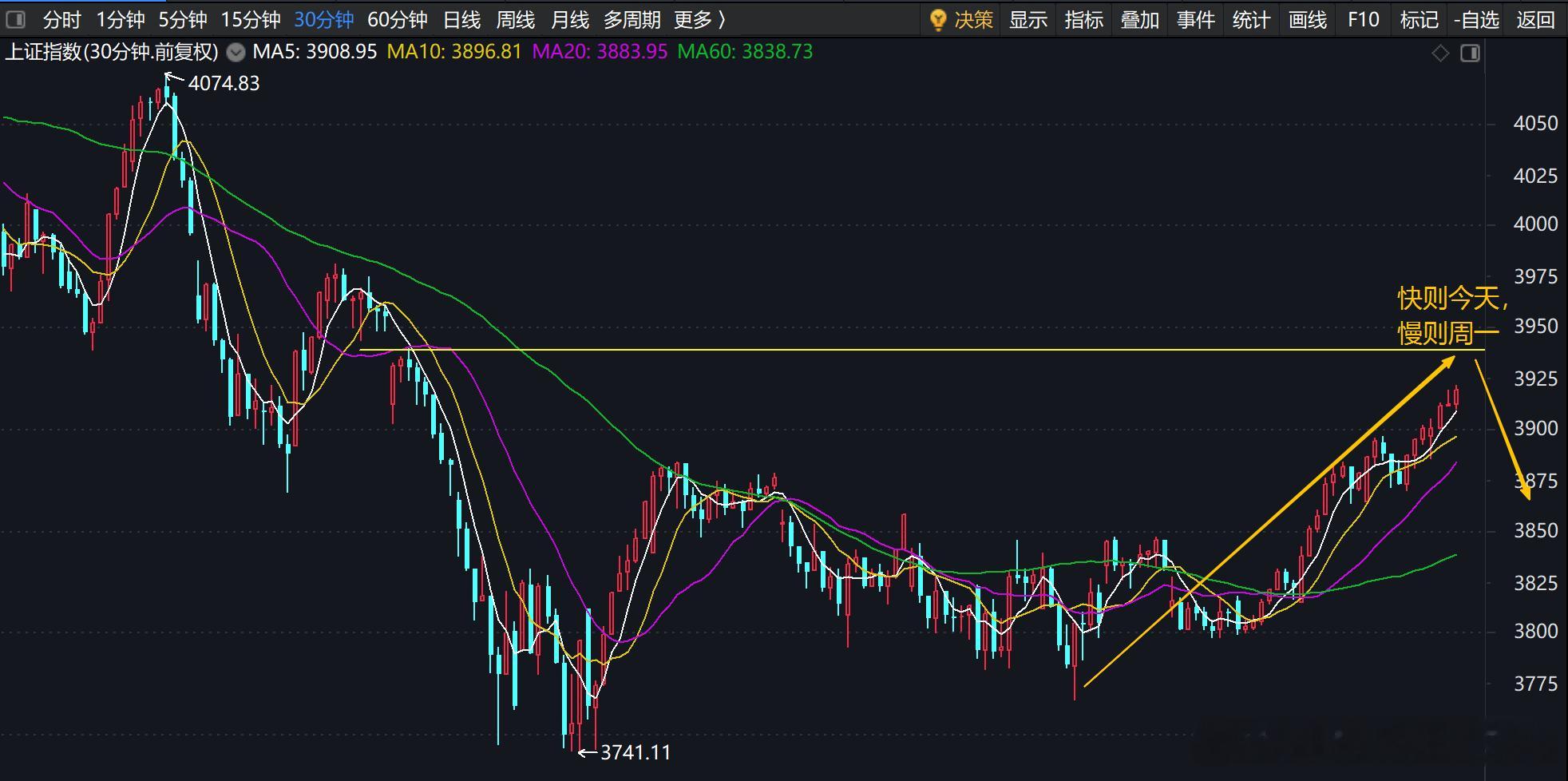Click the 3925 price axis label

1535,379
